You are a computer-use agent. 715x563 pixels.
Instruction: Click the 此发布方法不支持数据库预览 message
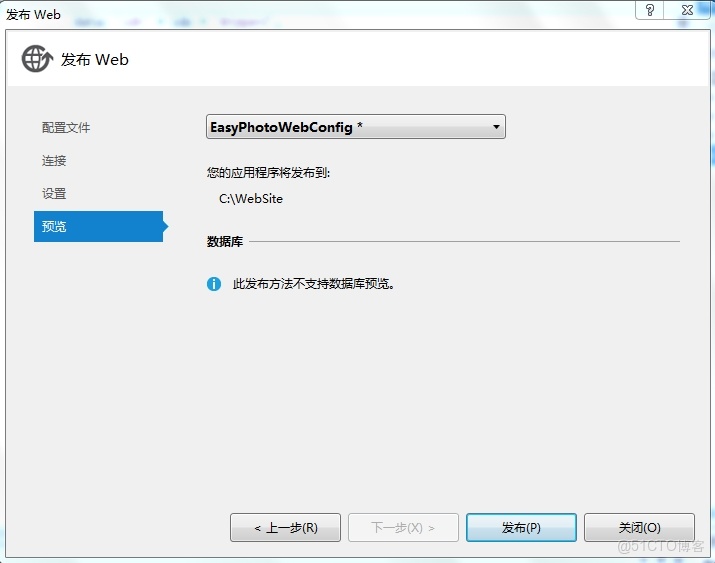tap(314, 284)
